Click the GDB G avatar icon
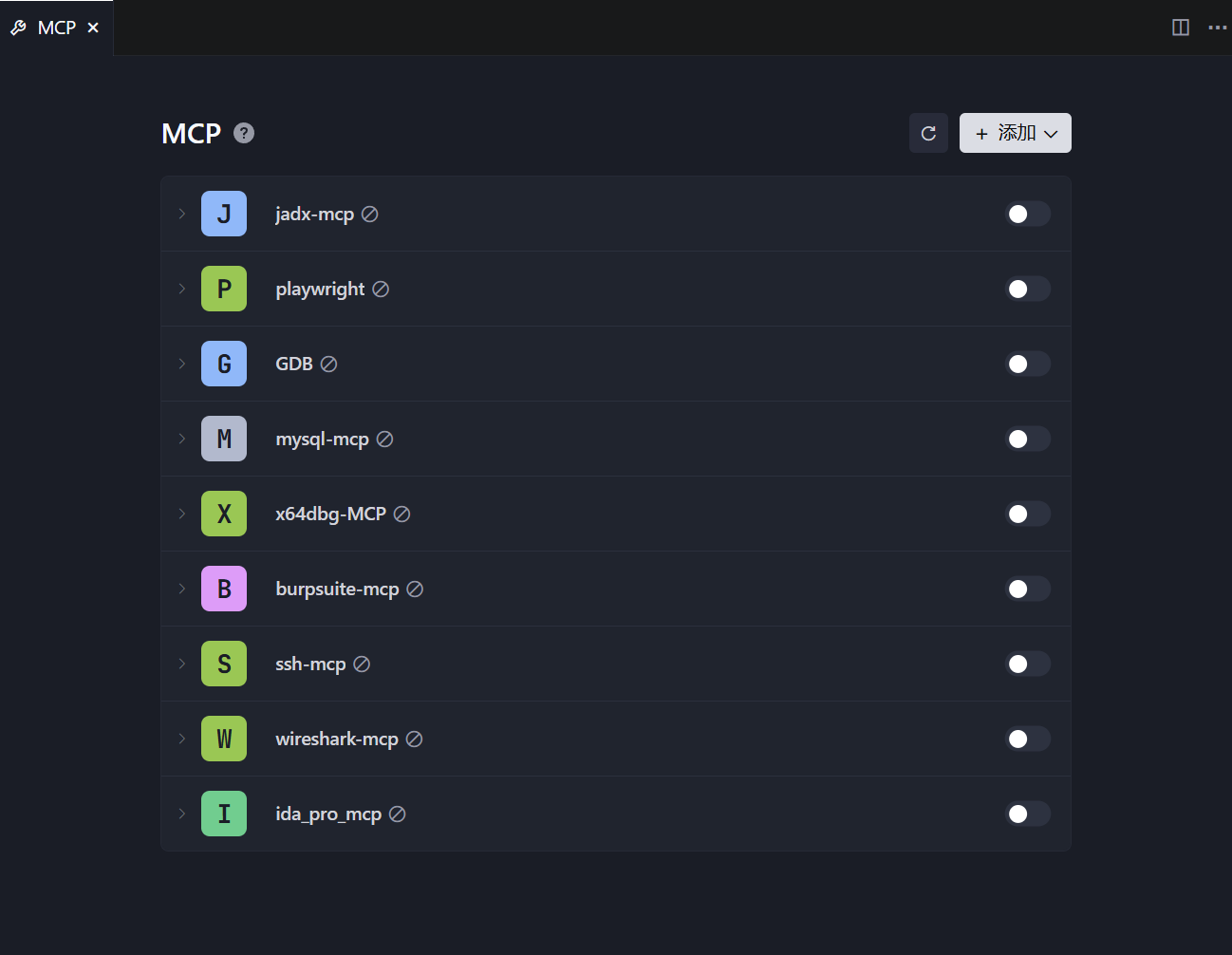This screenshot has width=1232, height=955. click(x=224, y=364)
